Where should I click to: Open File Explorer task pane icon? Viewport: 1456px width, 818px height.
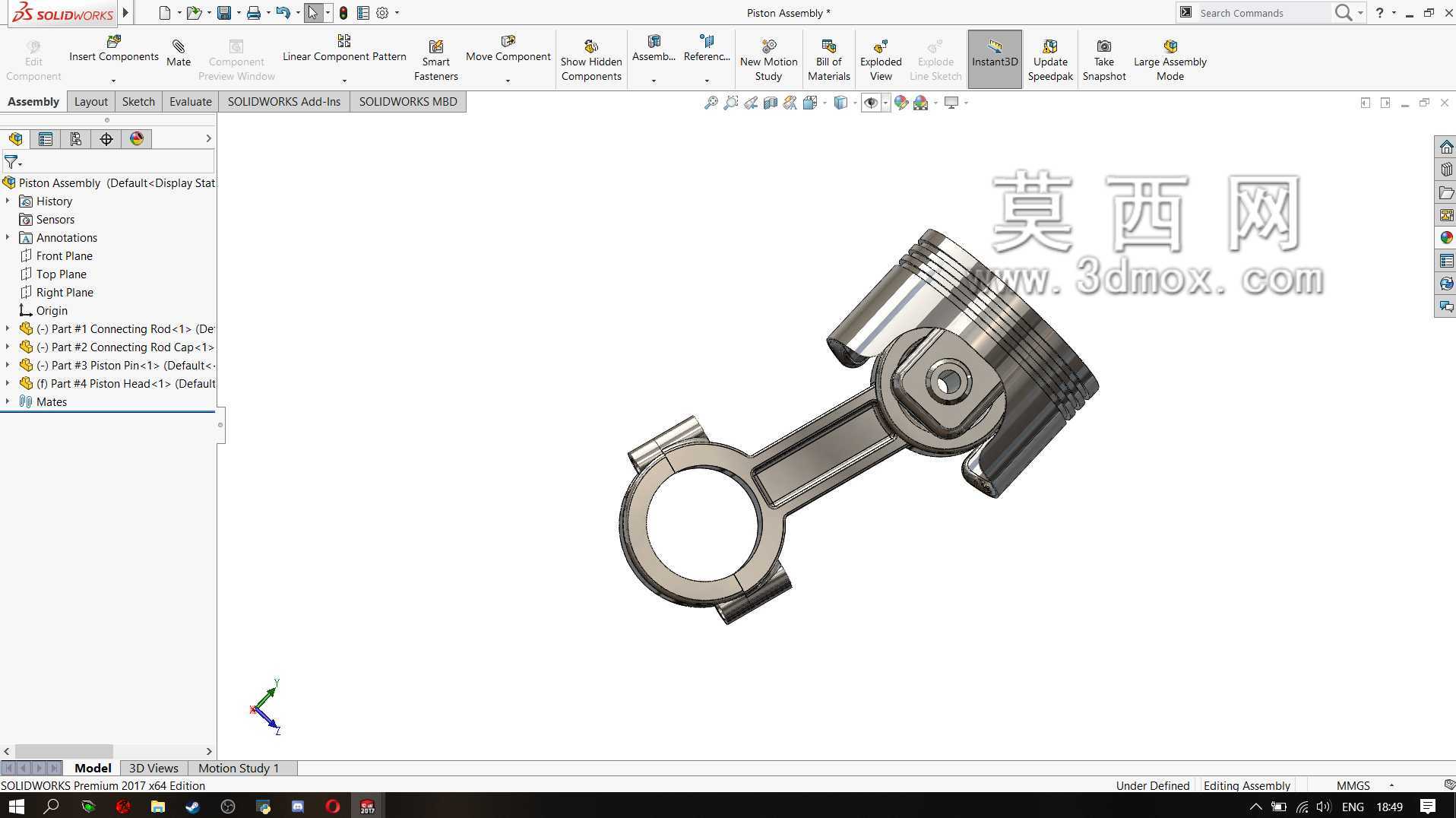pos(1446,192)
